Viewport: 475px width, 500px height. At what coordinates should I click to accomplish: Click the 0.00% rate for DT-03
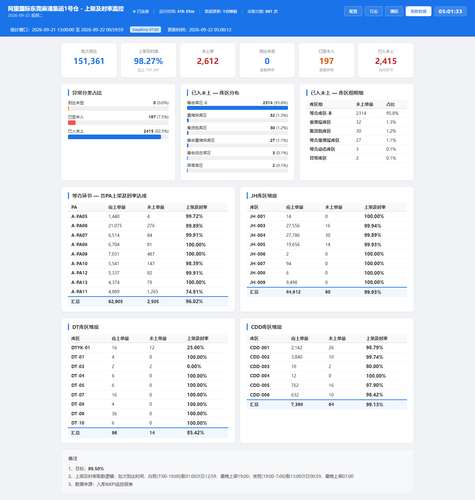pyautogui.click(x=194, y=366)
